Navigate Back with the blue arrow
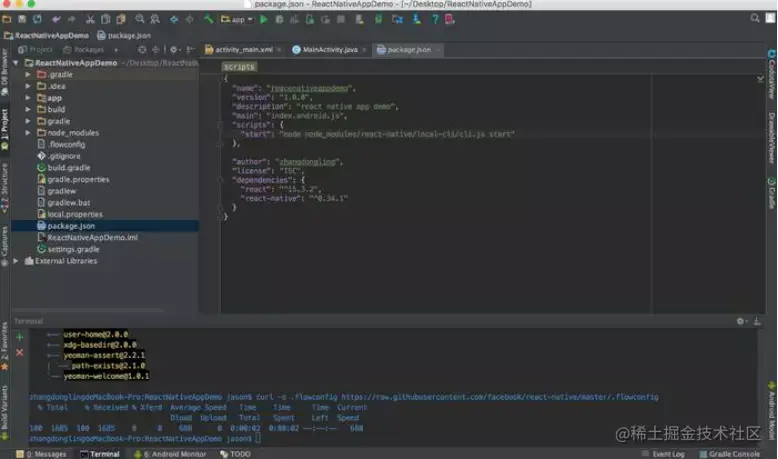 (174, 19)
